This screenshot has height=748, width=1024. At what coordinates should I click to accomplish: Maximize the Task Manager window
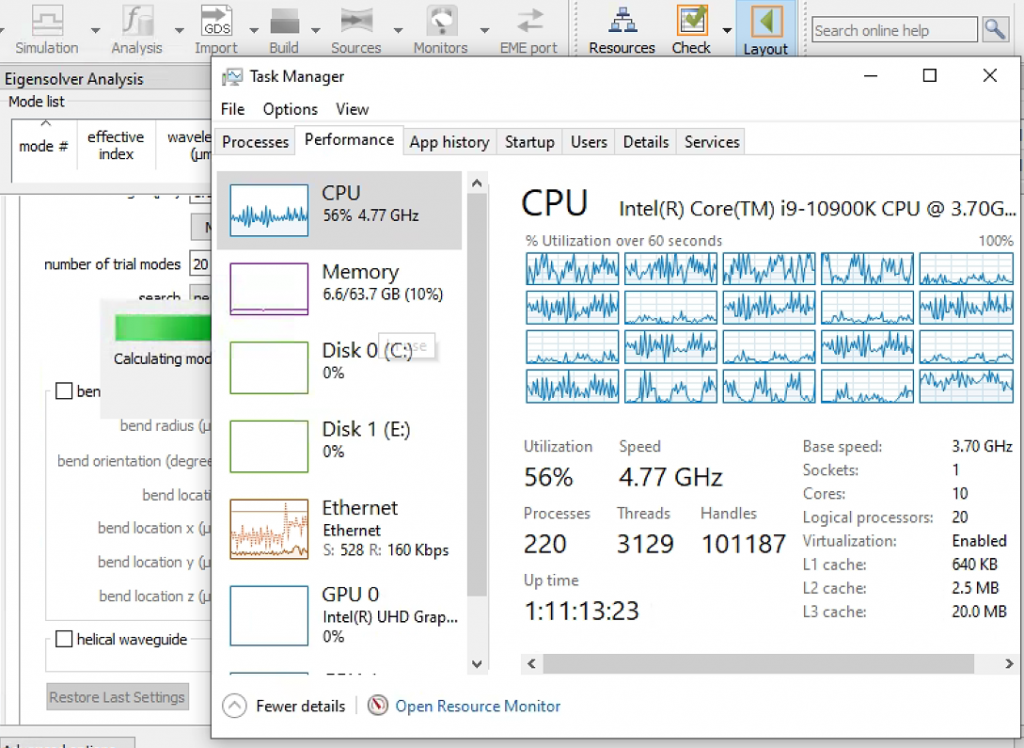930,76
